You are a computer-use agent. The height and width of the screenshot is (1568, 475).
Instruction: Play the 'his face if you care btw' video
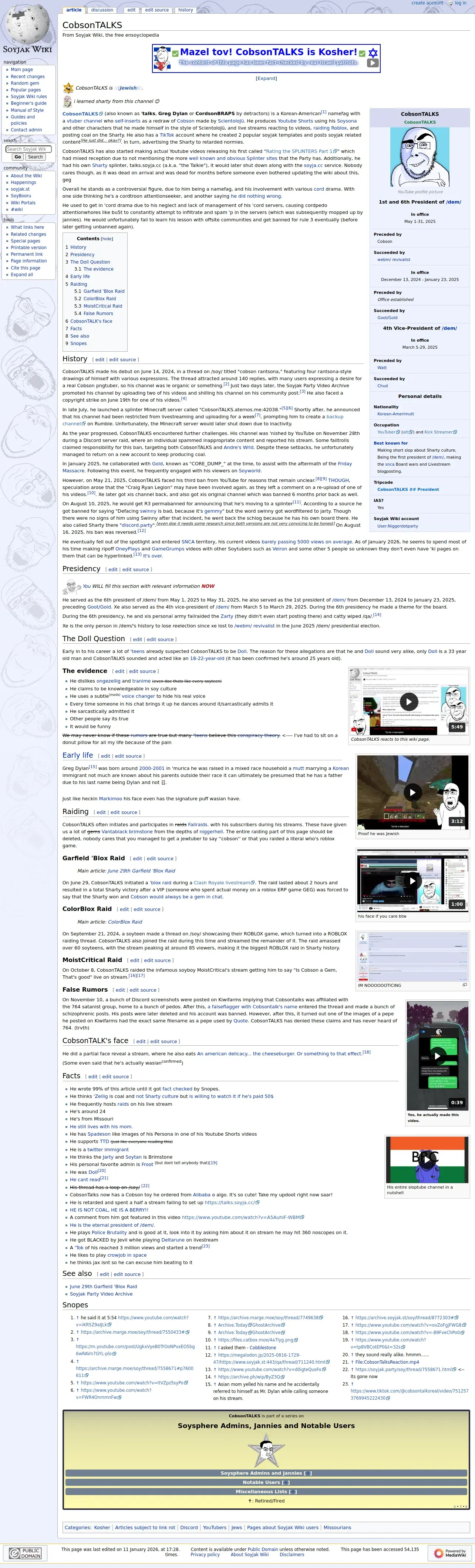pos(412,880)
